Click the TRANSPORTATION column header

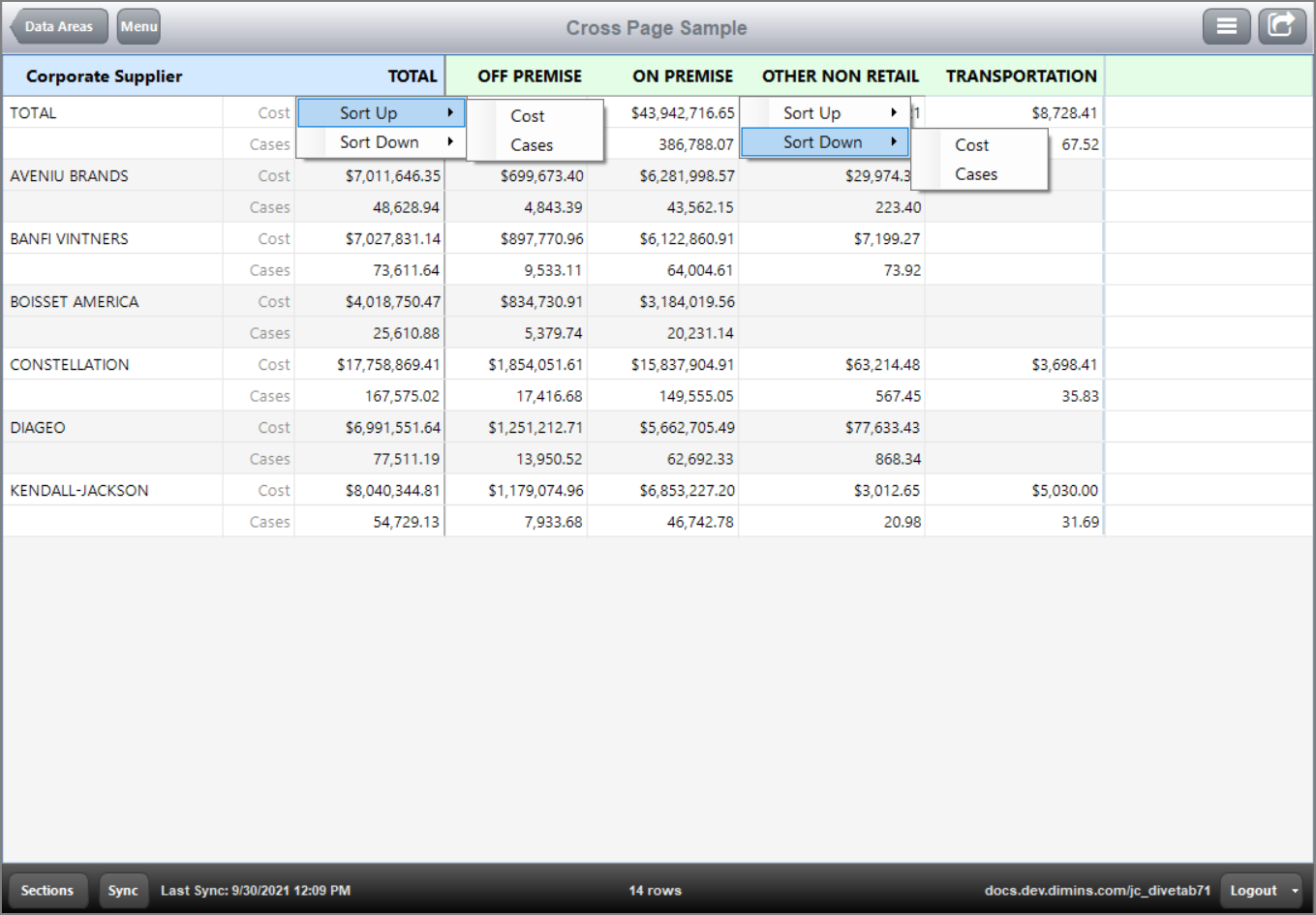coord(1022,76)
